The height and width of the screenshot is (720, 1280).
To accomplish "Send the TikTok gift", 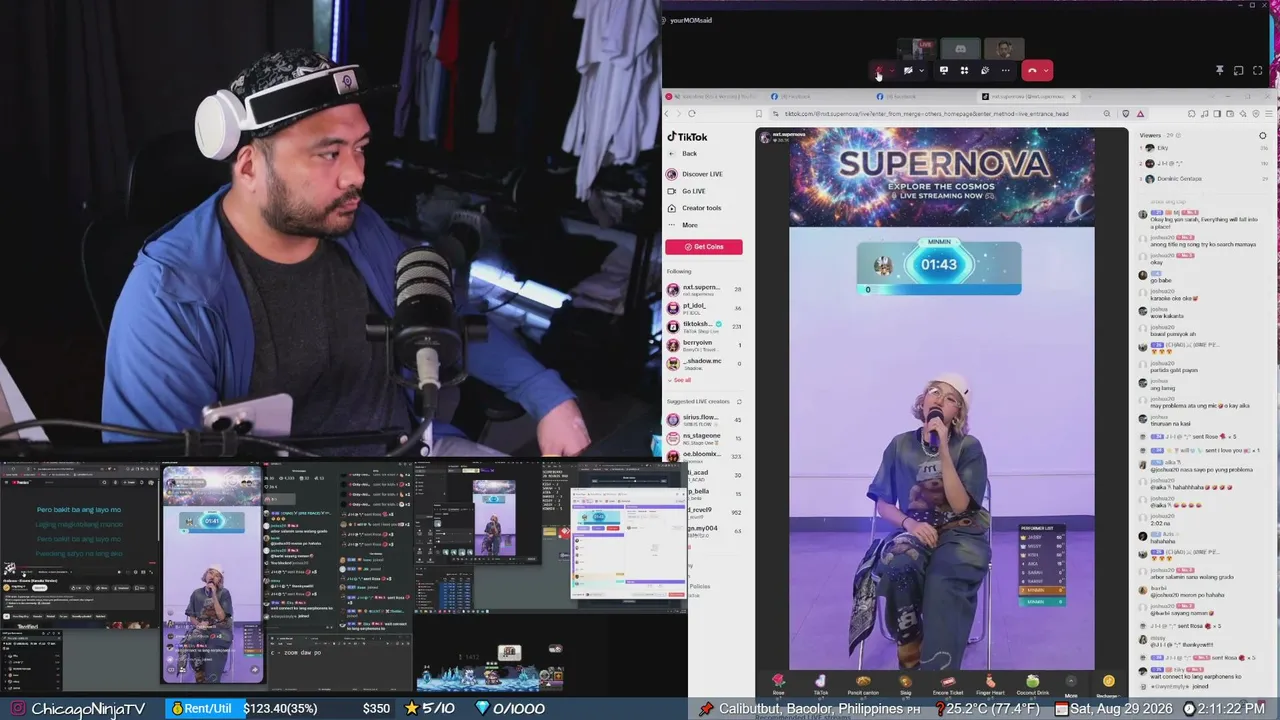I will coord(820,684).
